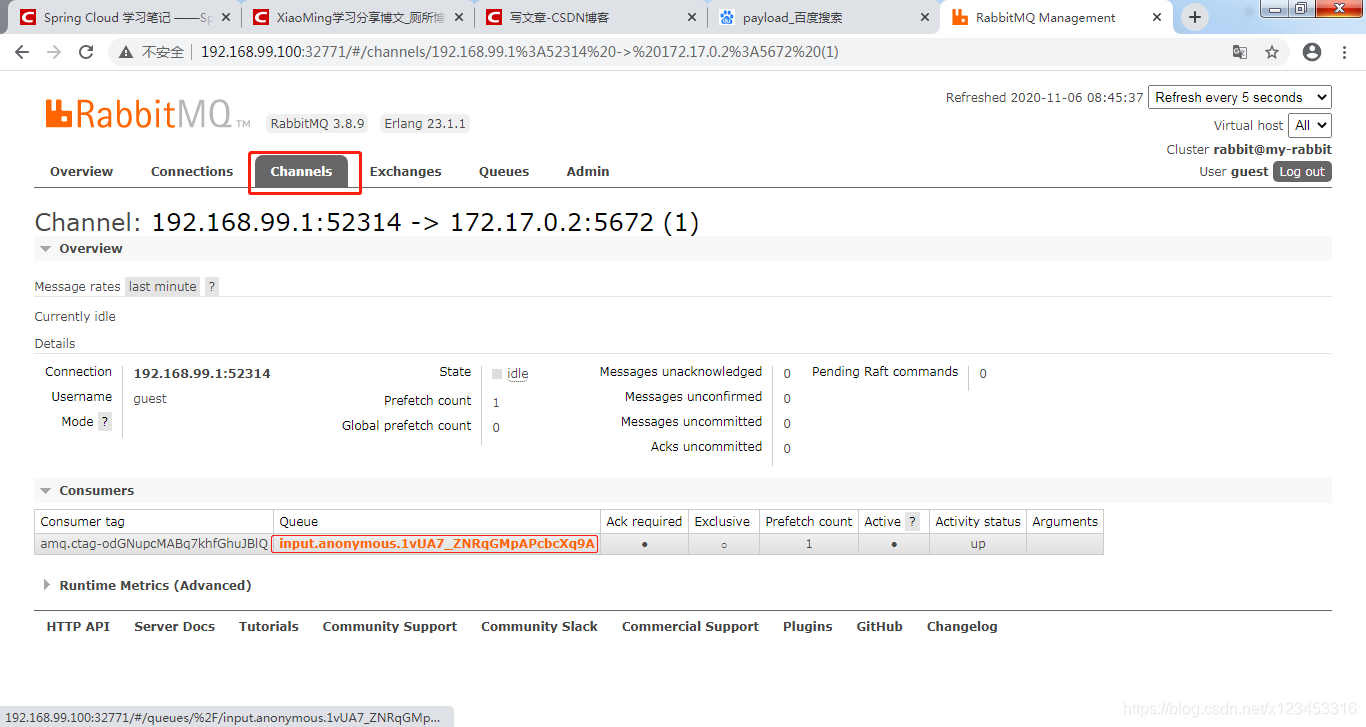Open the Commercial Support link
The height and width of the screenshot is (727, 1366).
(690, 626)
